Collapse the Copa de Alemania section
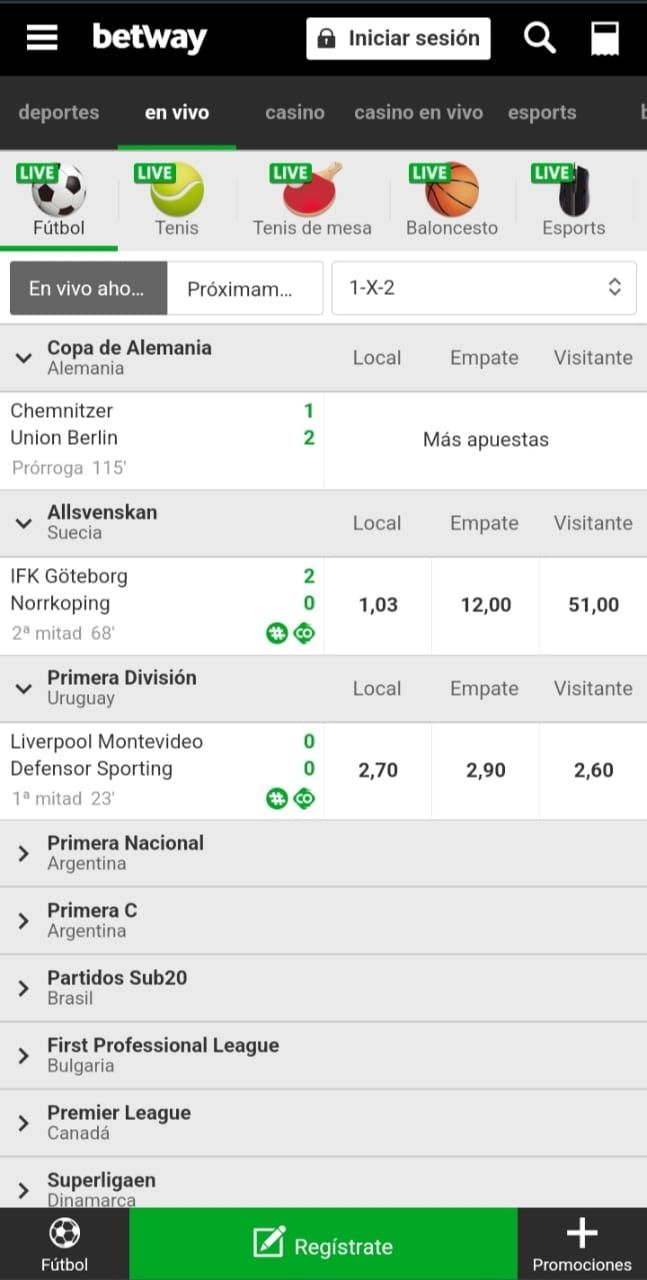 tap(24, 357)
